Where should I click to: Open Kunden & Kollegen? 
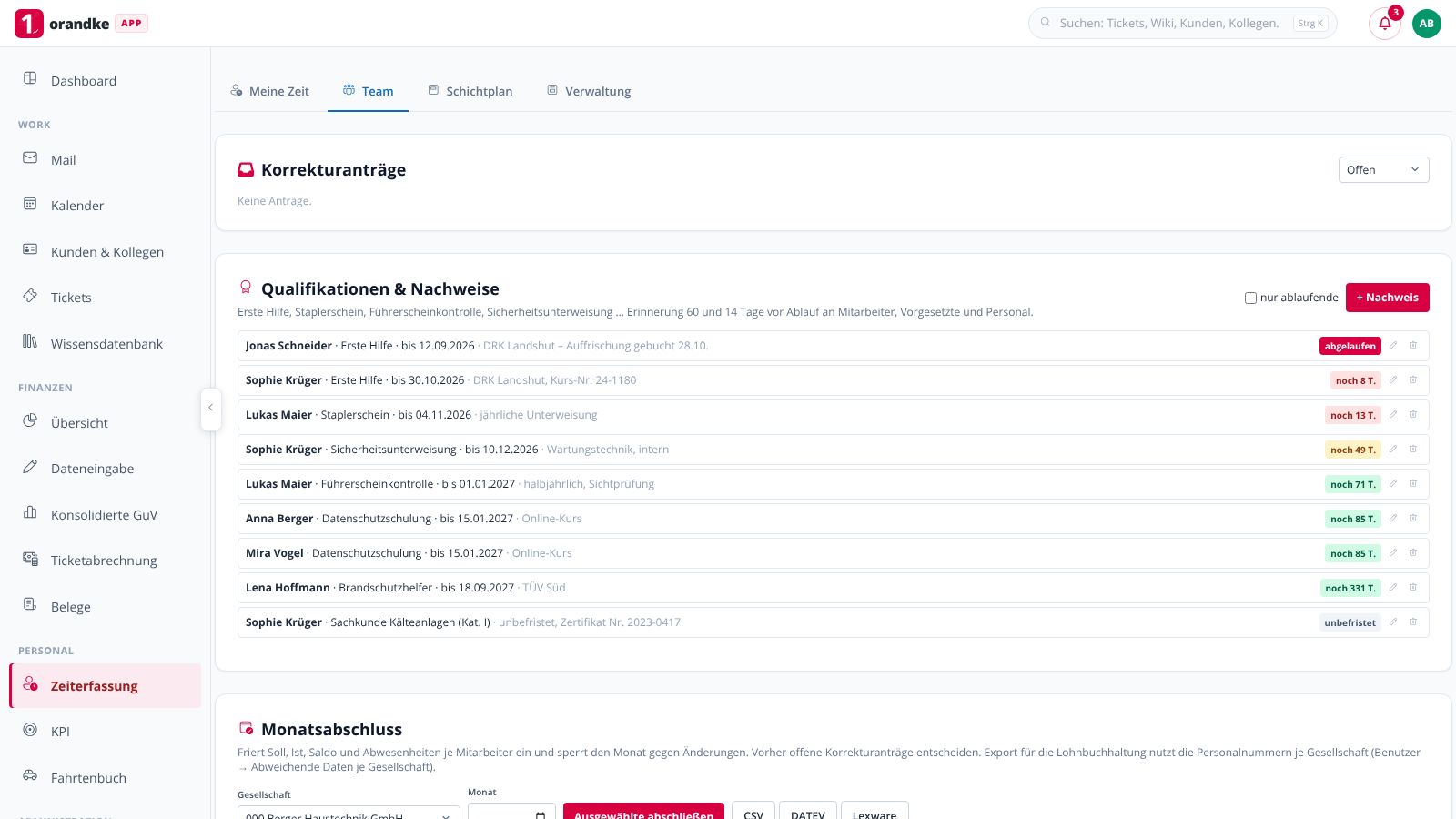click(106, 251)
